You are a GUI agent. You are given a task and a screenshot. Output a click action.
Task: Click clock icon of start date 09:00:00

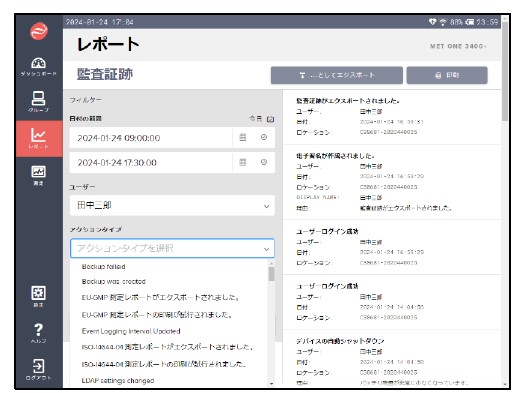click(264, 137)
